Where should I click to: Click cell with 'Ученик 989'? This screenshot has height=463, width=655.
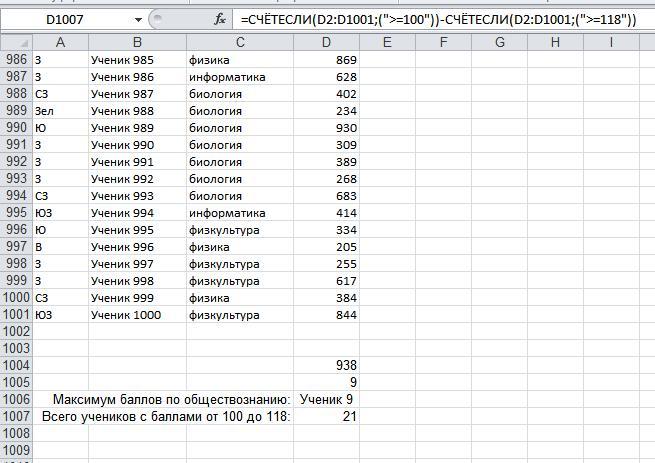(137, 128)
